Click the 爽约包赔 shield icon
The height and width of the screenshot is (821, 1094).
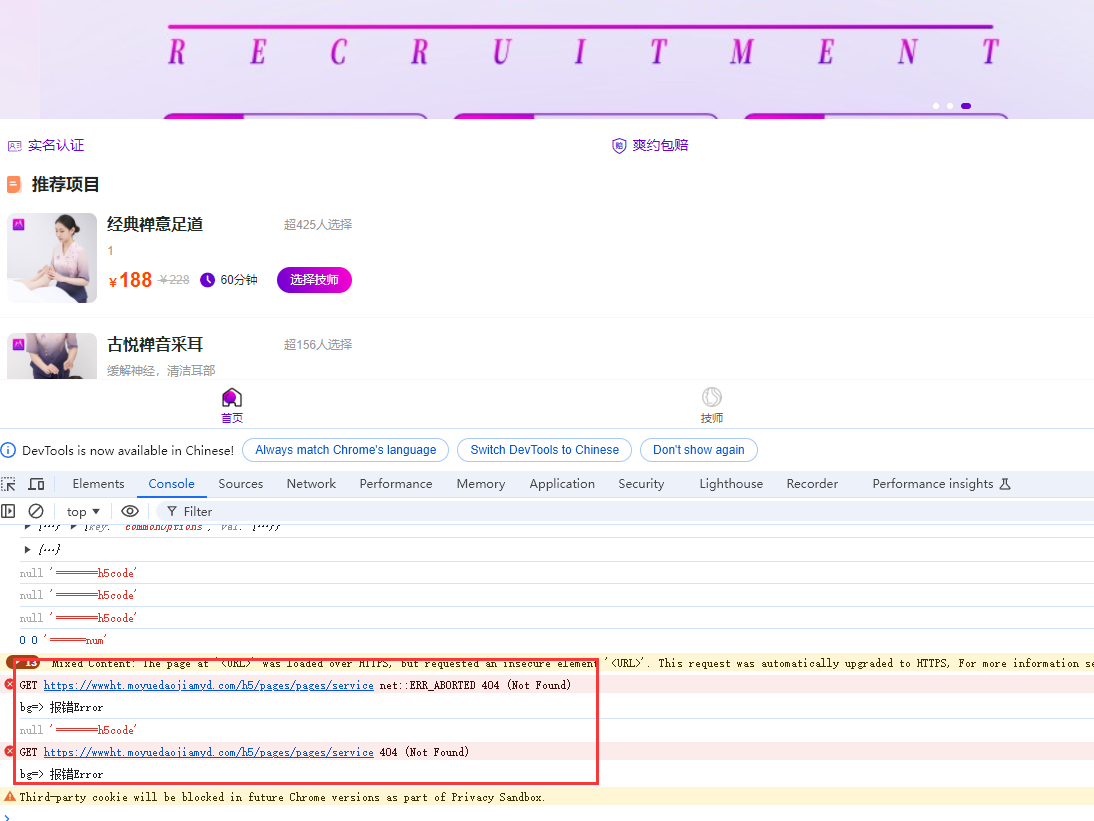click(619, 145)
